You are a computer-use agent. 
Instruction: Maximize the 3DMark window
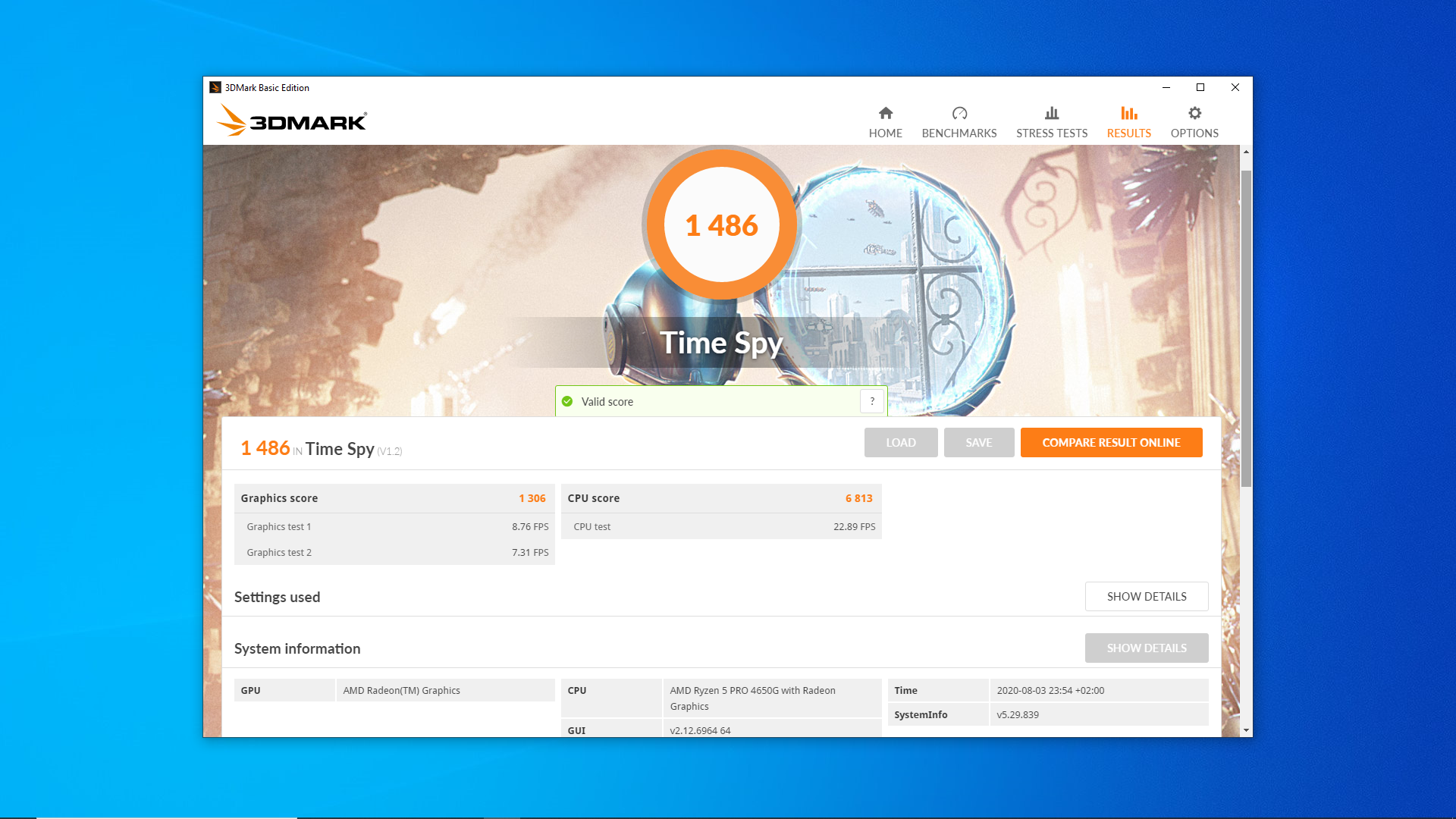pos(1200,87)
